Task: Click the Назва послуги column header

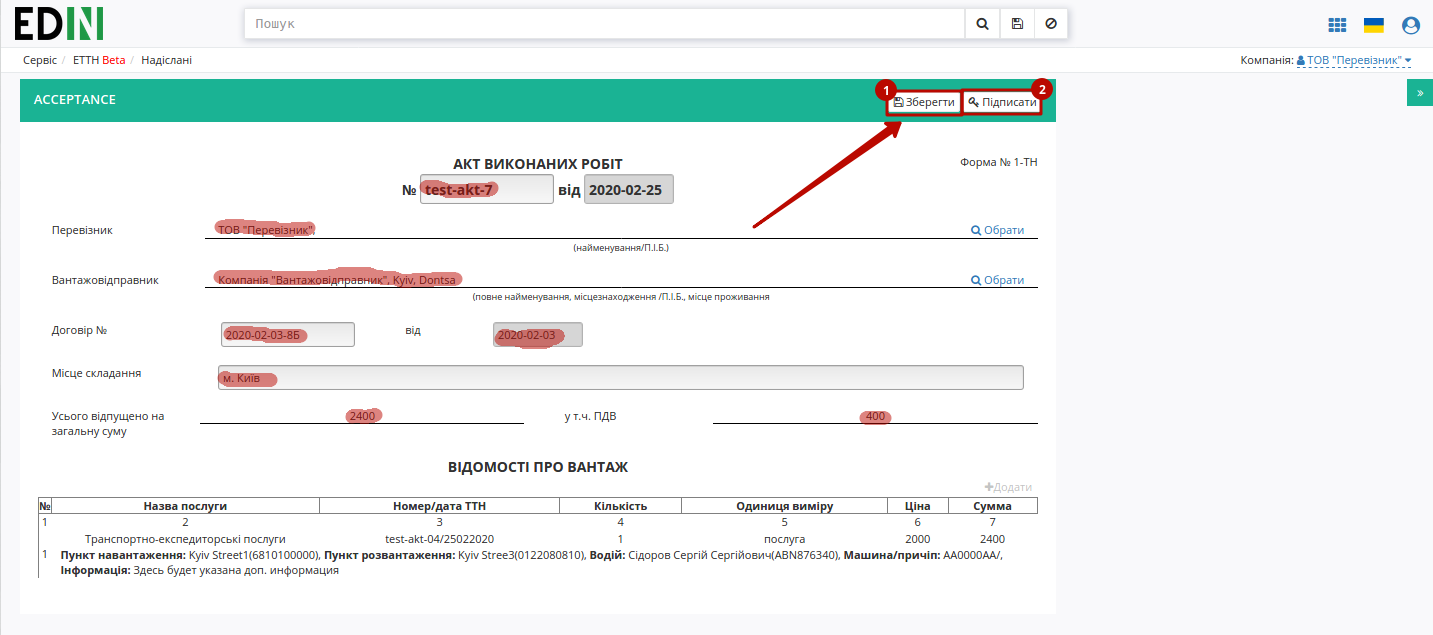Action: point(185,505)
